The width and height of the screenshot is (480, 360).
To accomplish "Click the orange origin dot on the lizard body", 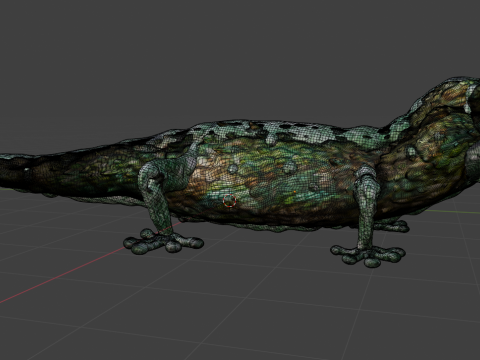I will pos(295,192).
